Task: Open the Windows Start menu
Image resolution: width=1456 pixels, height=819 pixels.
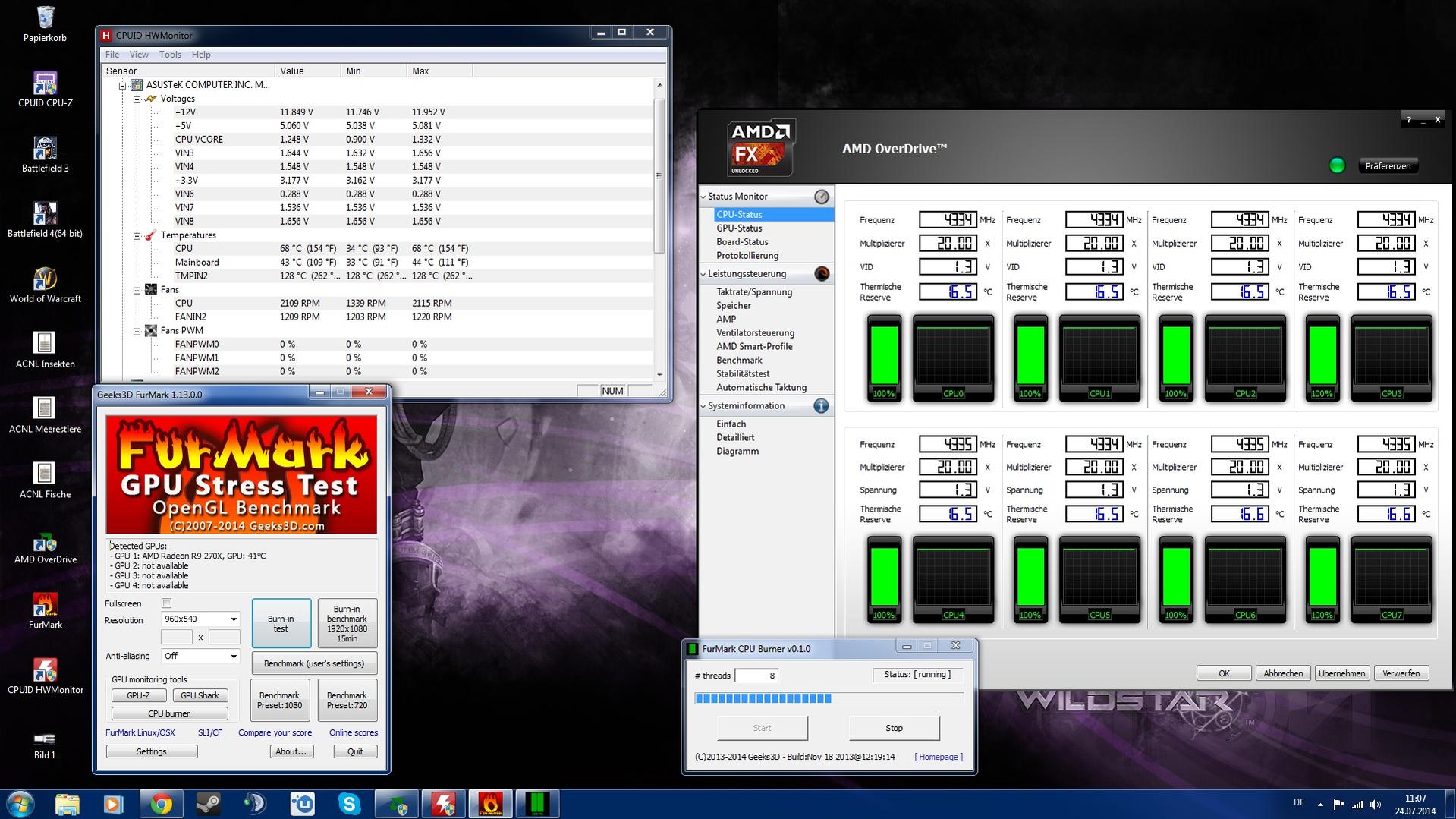Action: tap(20, 804)
